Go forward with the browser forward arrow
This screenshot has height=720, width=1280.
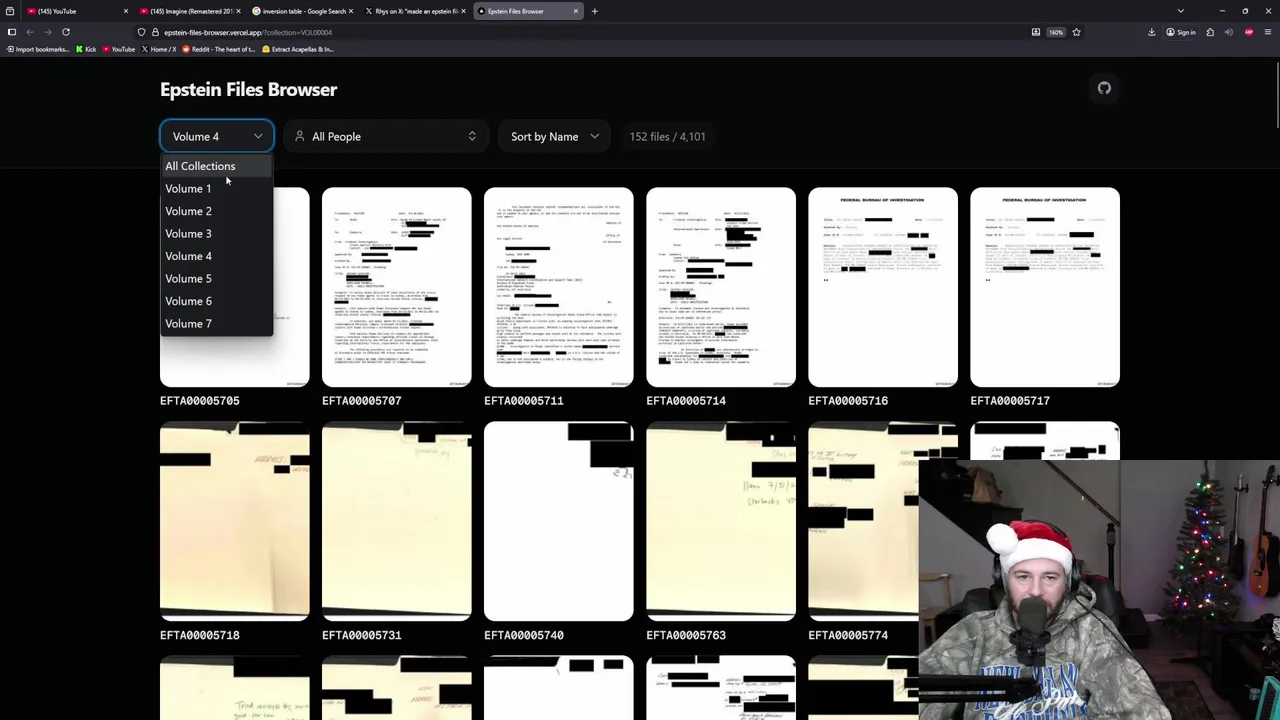click(x=48, y=32)
